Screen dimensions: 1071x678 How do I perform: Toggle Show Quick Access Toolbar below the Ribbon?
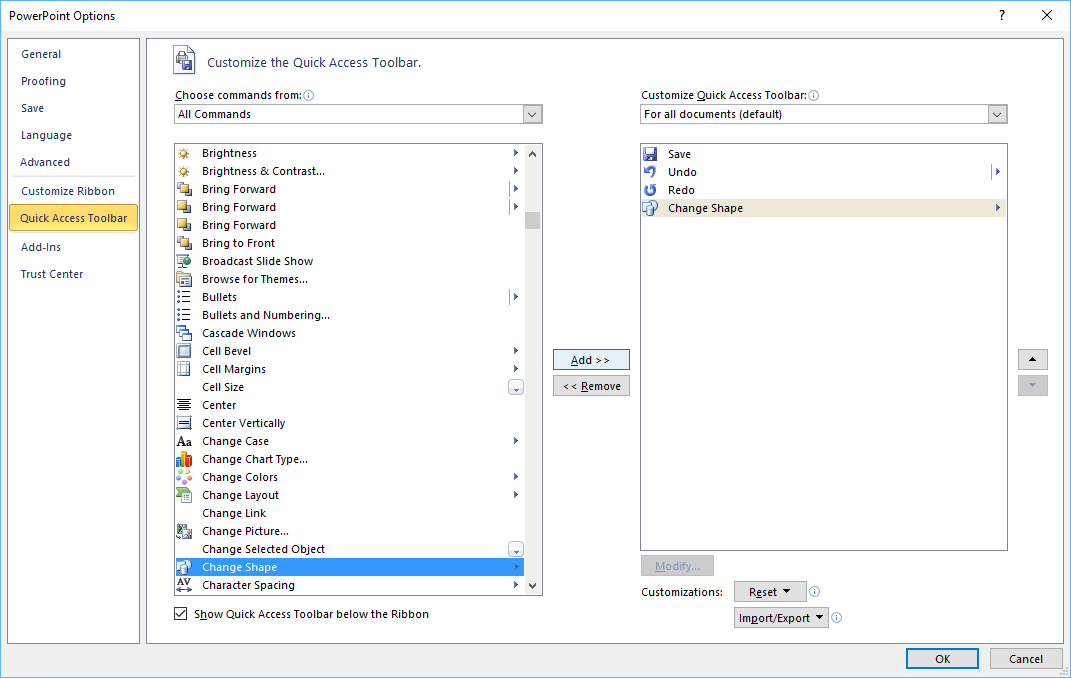click(x=181, y=614)
